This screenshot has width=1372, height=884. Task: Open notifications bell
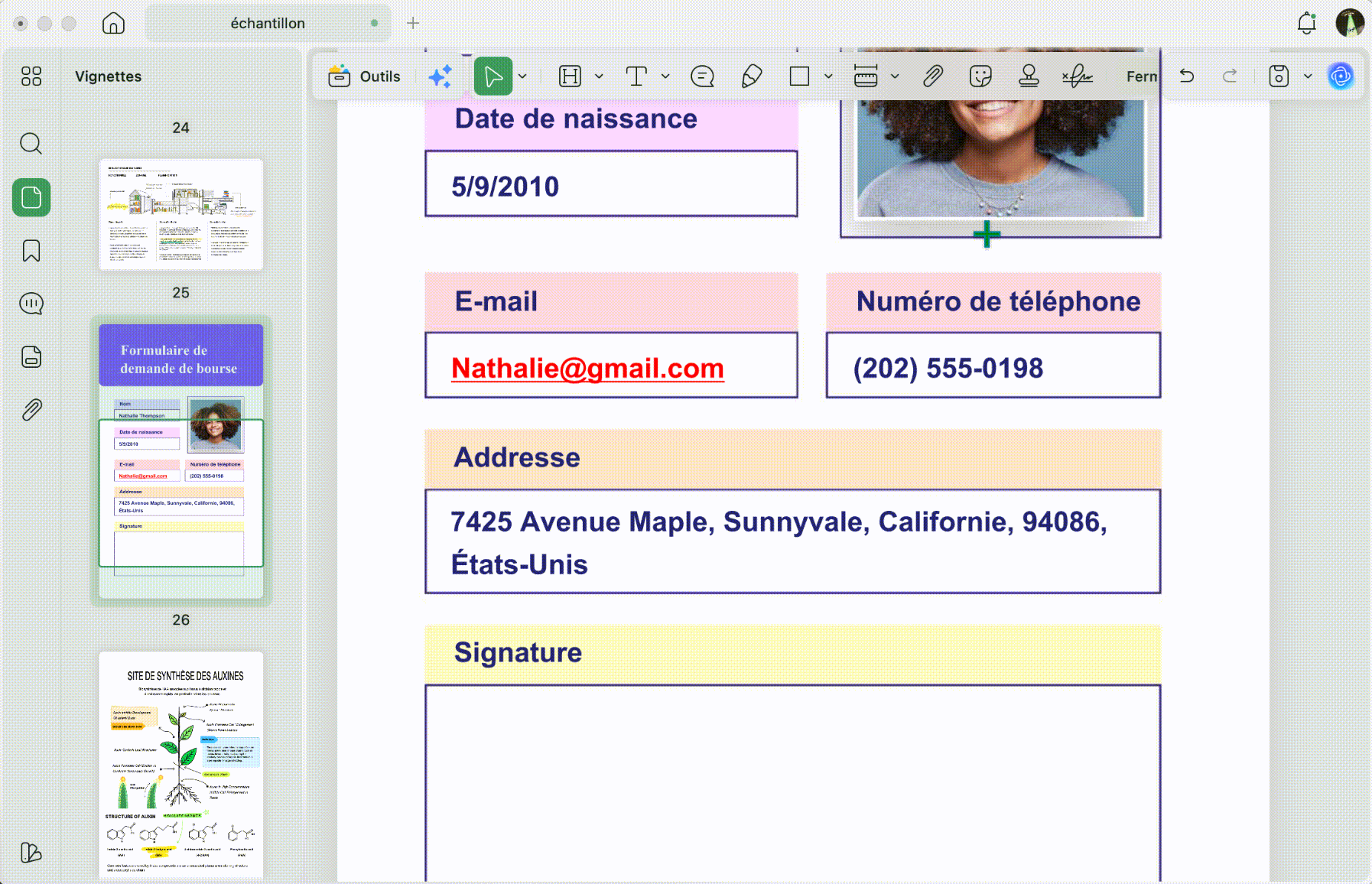(1306, 23)
